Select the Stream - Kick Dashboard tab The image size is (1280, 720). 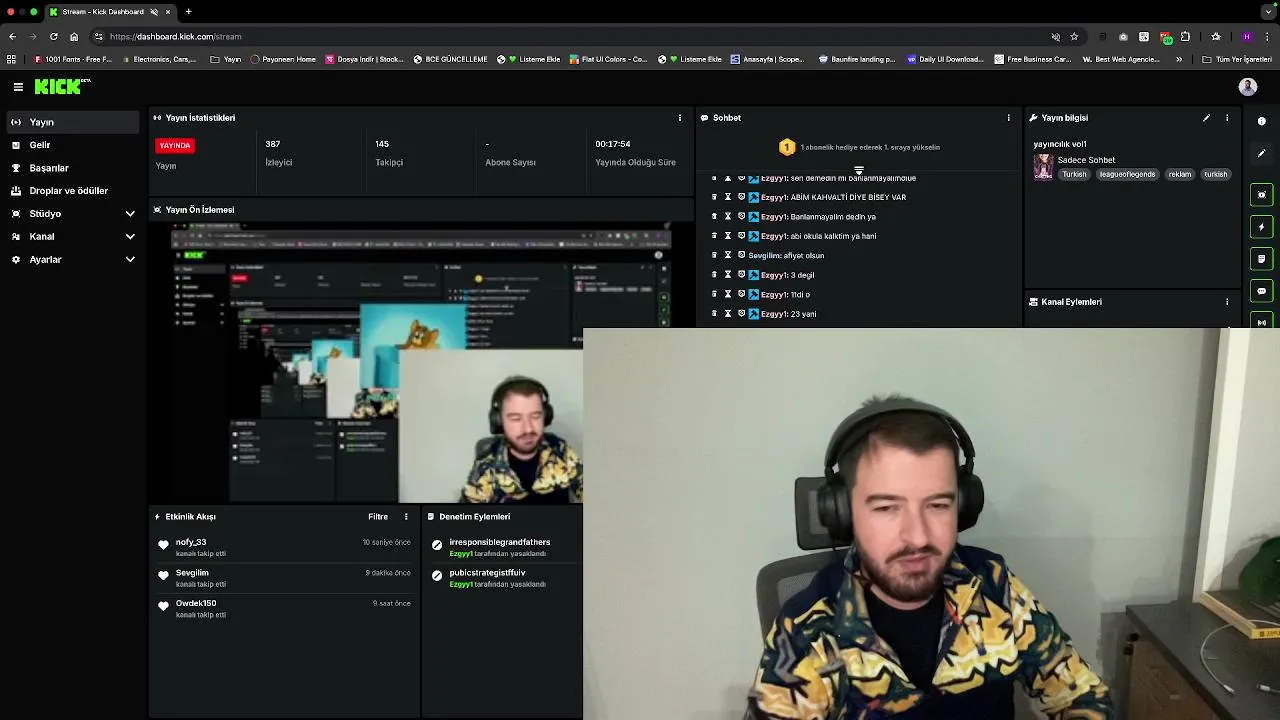coord(110,12)
